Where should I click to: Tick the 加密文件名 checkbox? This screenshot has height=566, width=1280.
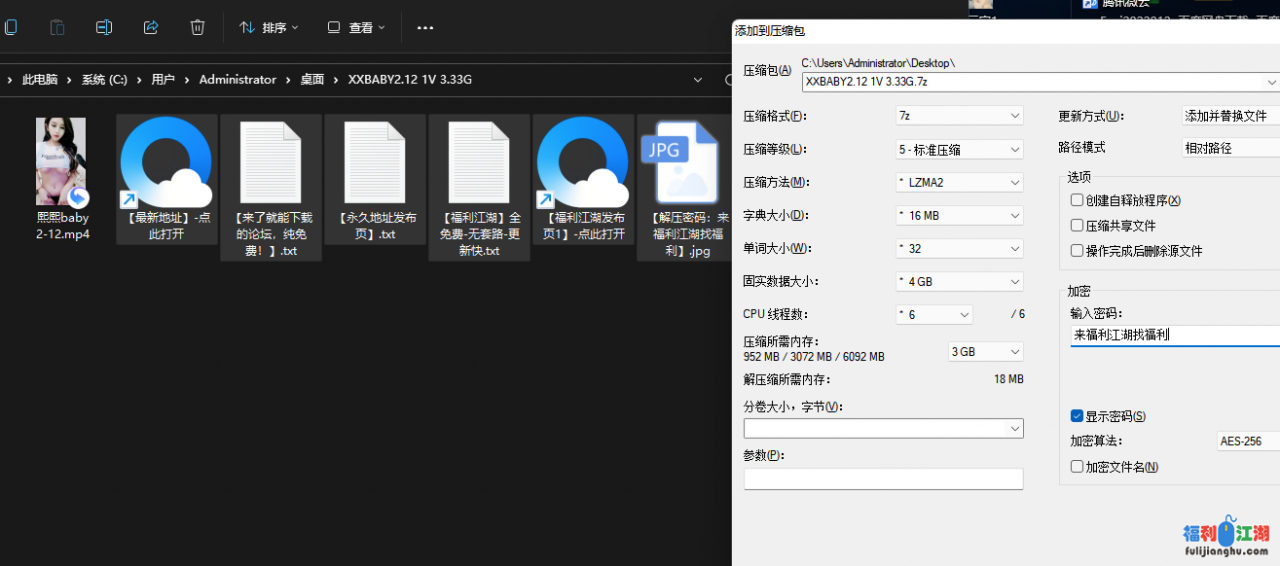coord(1077,467)
